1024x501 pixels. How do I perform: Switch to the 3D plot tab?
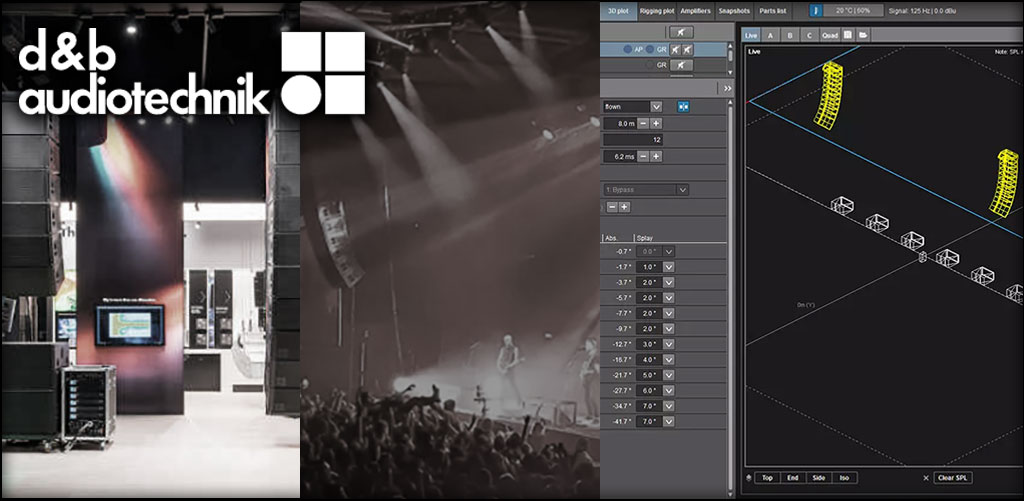618,11
